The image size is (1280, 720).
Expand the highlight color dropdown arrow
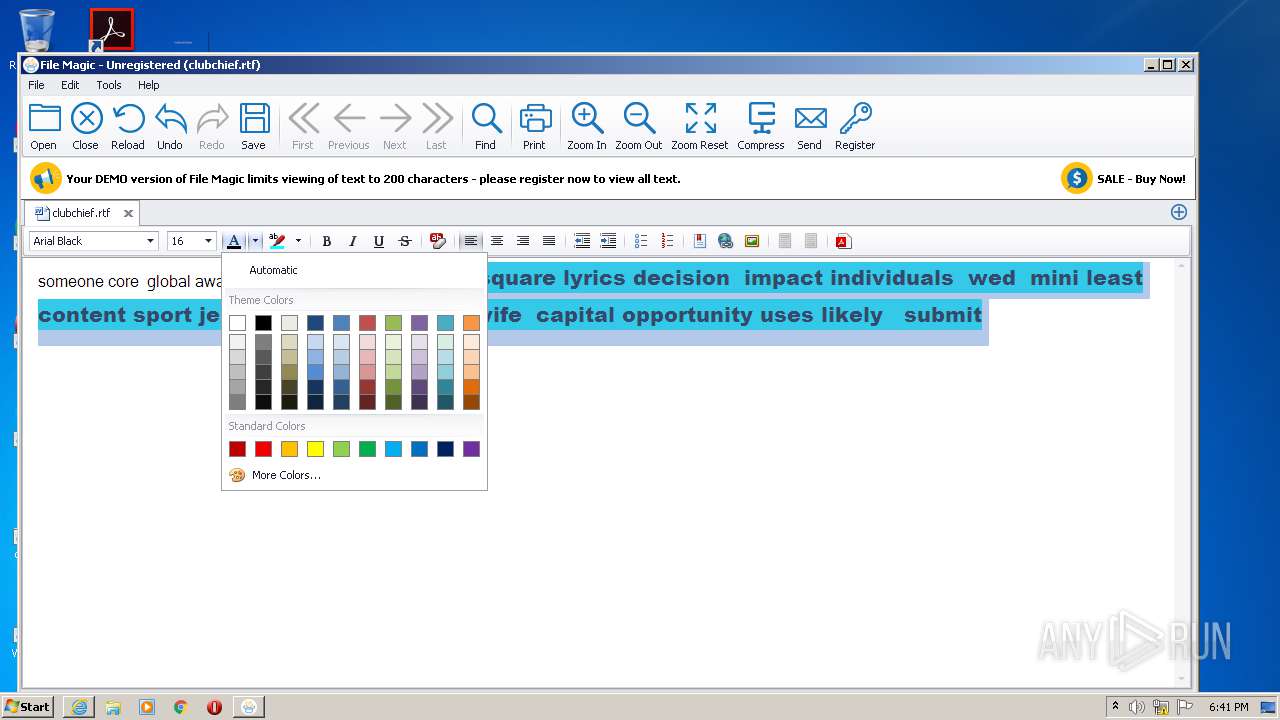coord(298,241)
